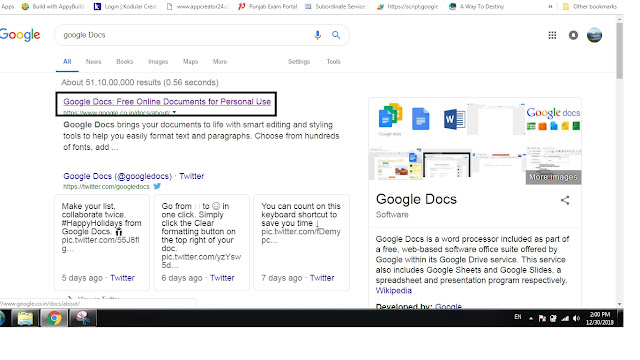Open the Word icon thumbnail
Viewport: 640px width, 360px height.
point(454,119)
